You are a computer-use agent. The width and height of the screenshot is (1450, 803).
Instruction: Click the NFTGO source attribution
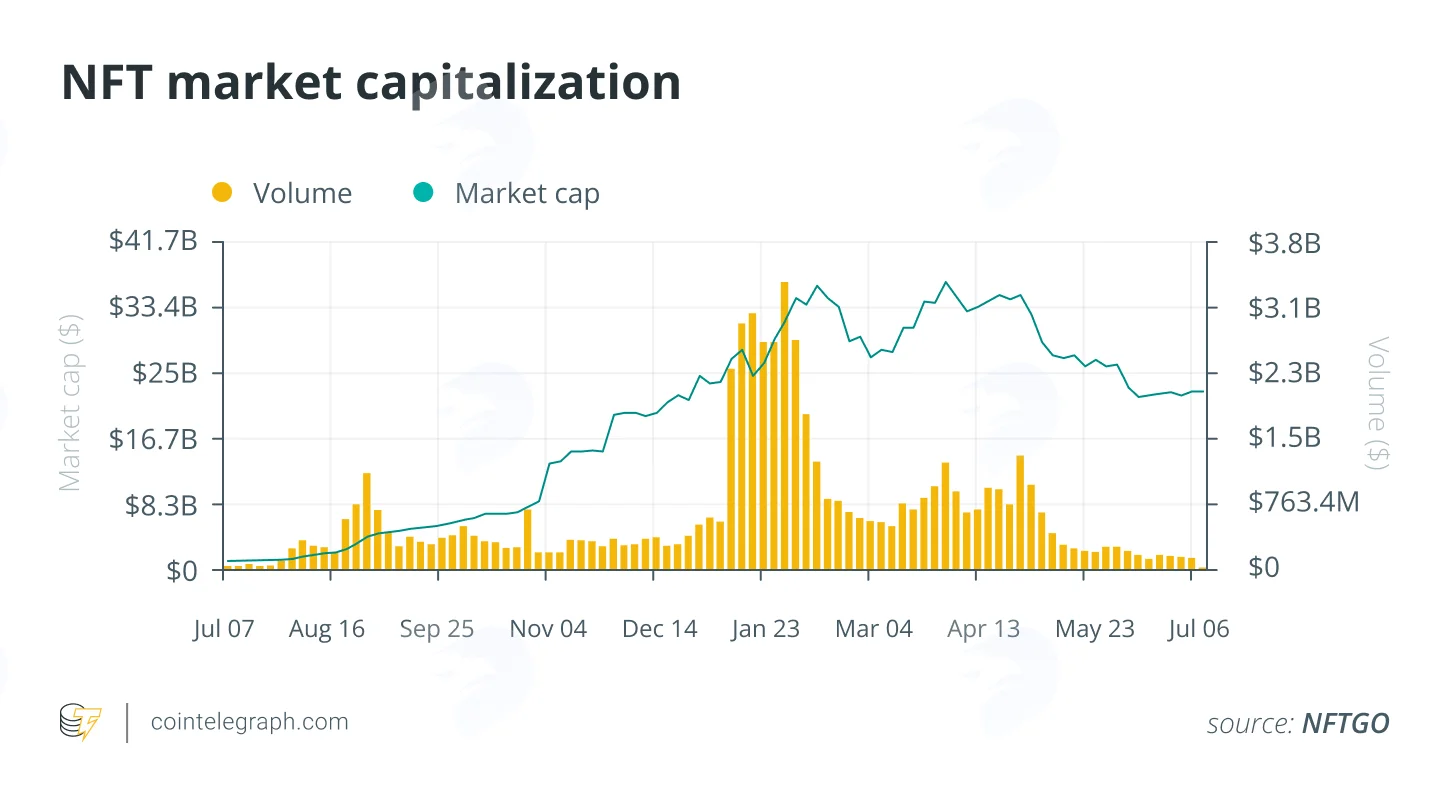[1345, 723]
